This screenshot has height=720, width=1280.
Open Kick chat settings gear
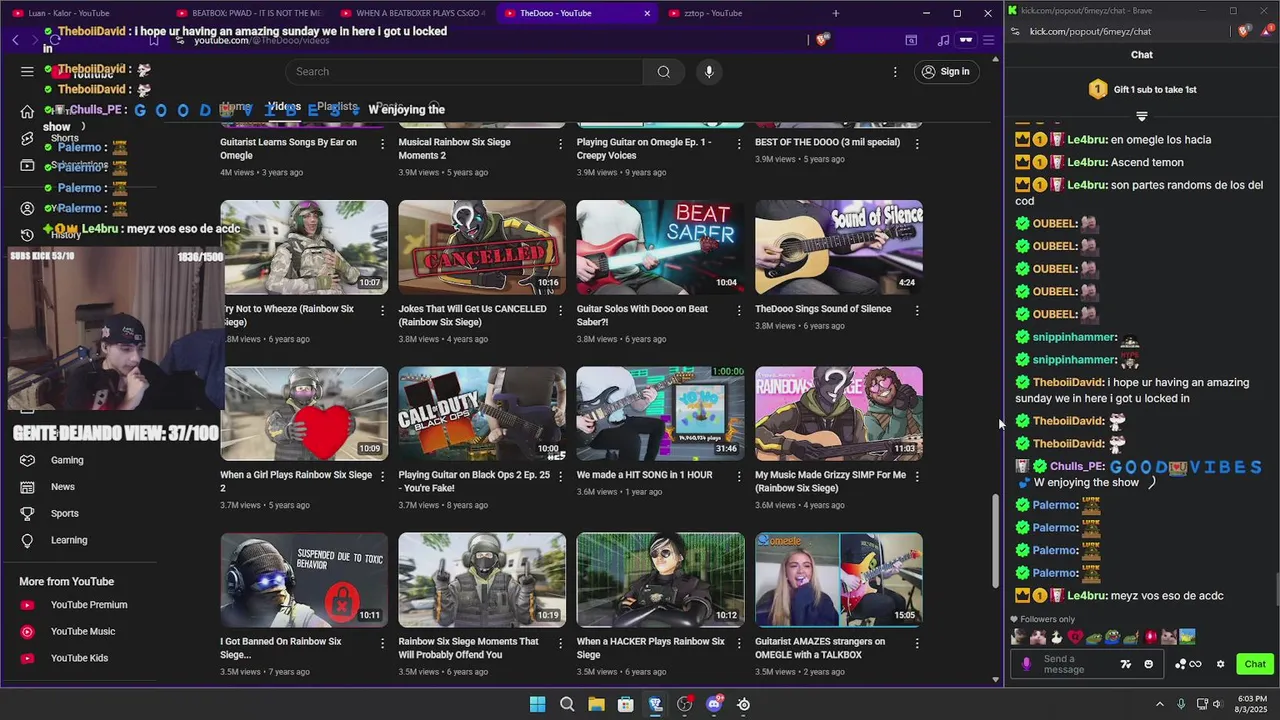click(x=1220, y=664)
